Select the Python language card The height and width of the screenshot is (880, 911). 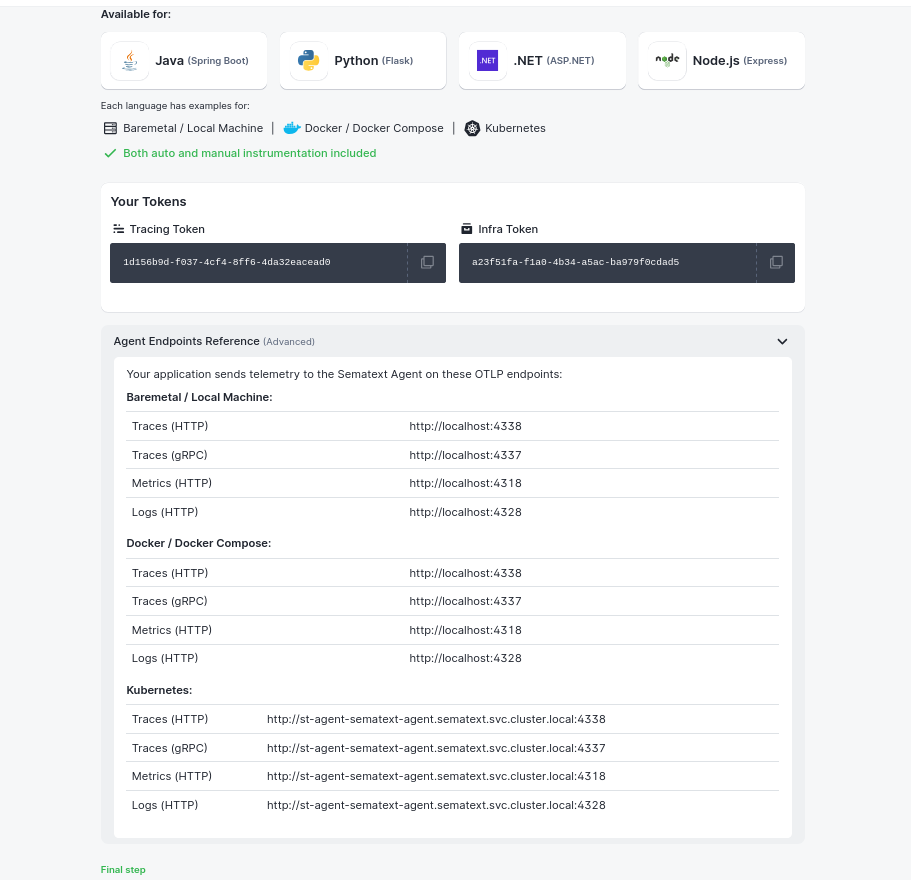click(x=362, y=60)
